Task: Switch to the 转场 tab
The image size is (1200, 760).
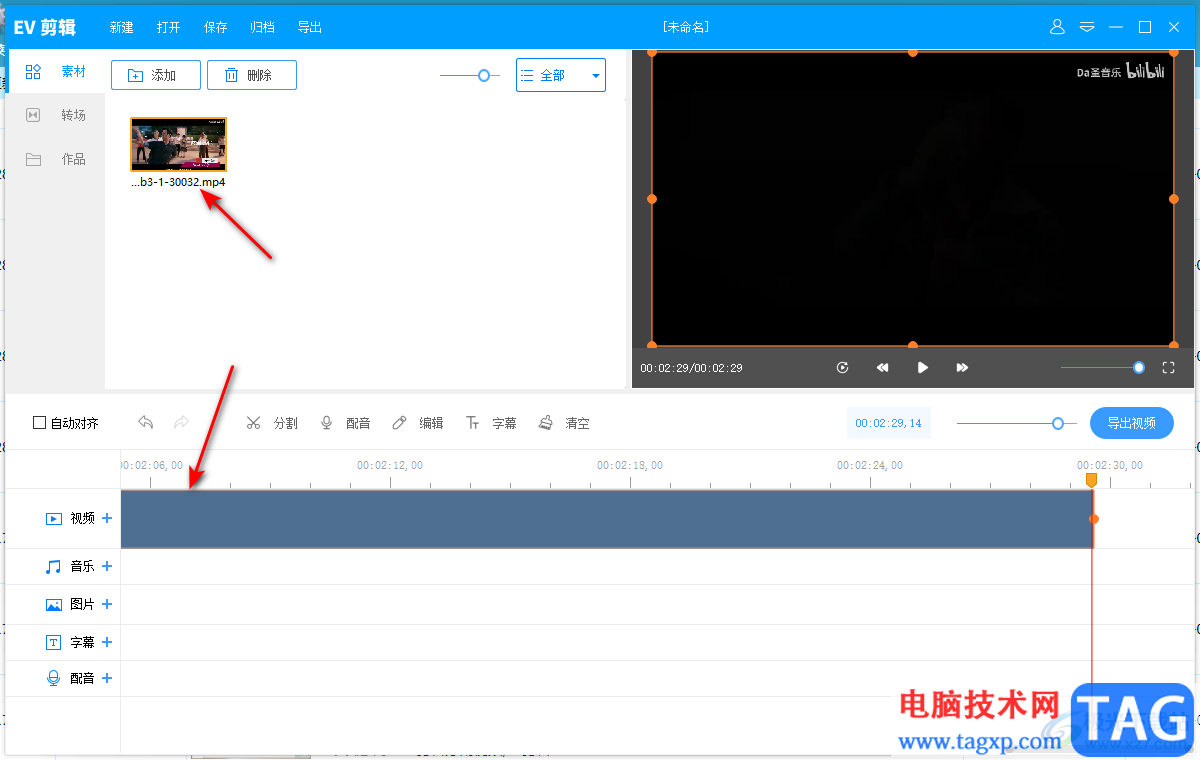Action: click(x=56, y=115)
